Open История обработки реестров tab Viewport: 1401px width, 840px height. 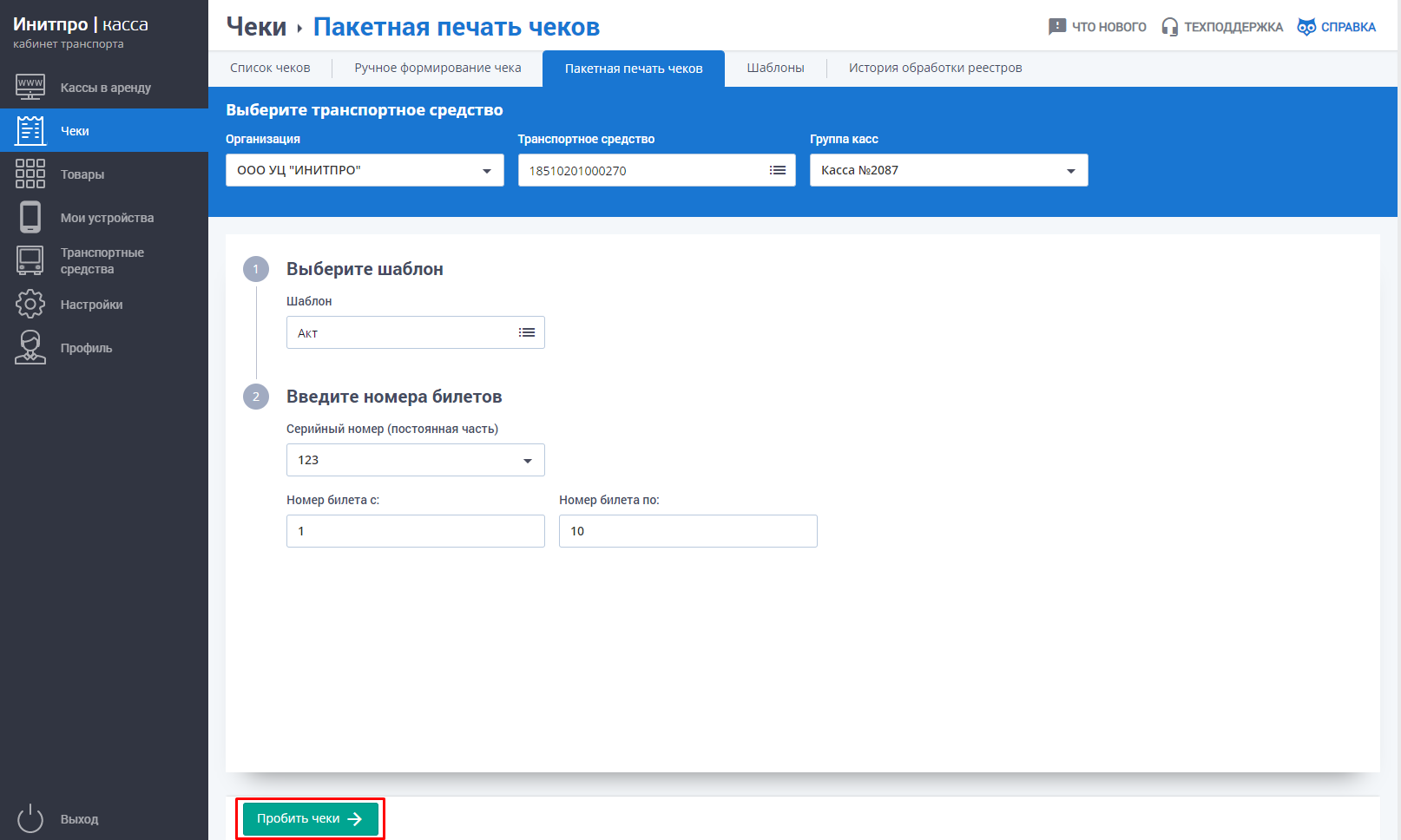935,68
